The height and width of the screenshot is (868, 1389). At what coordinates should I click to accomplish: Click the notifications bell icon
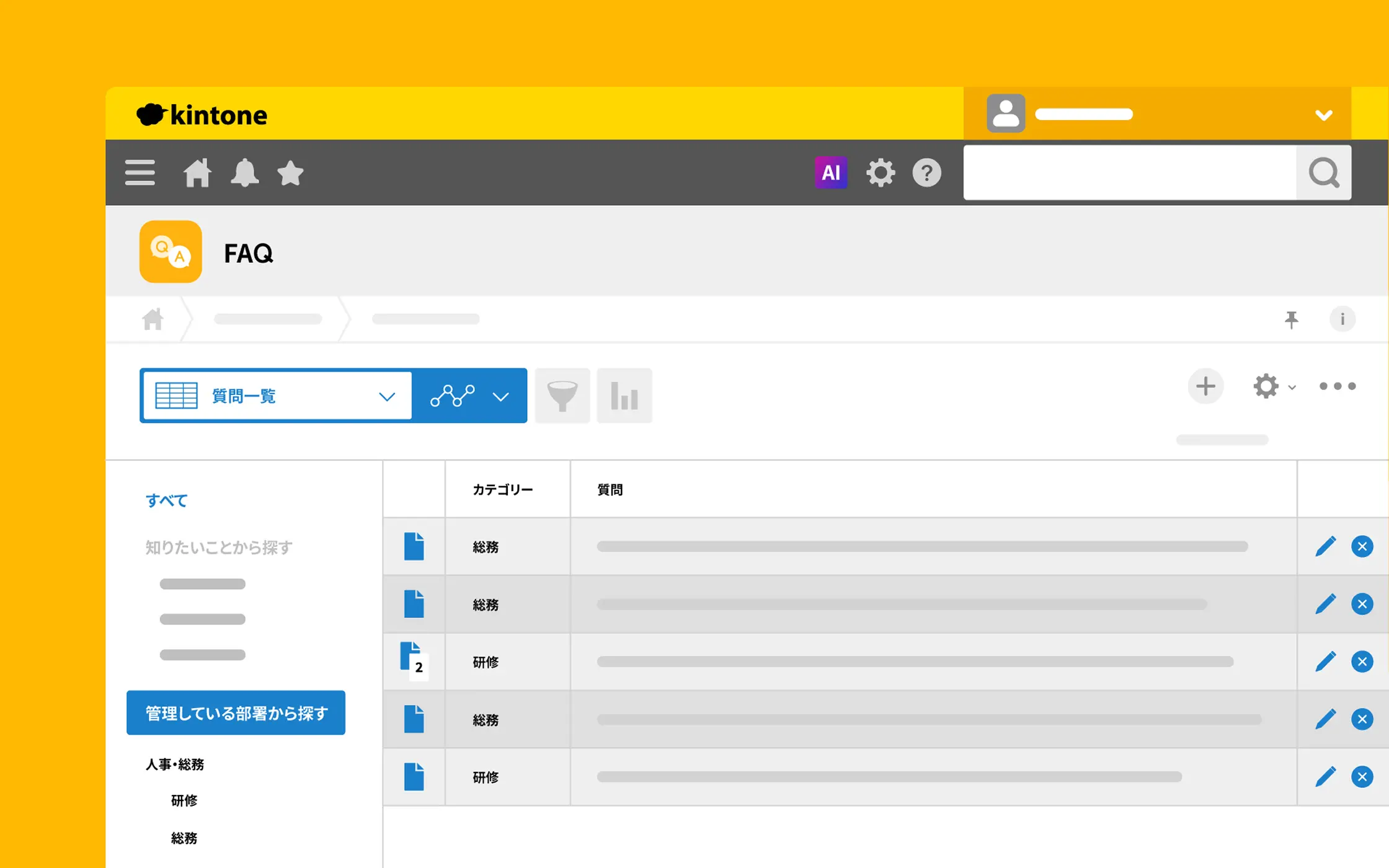tap(244, 172)
